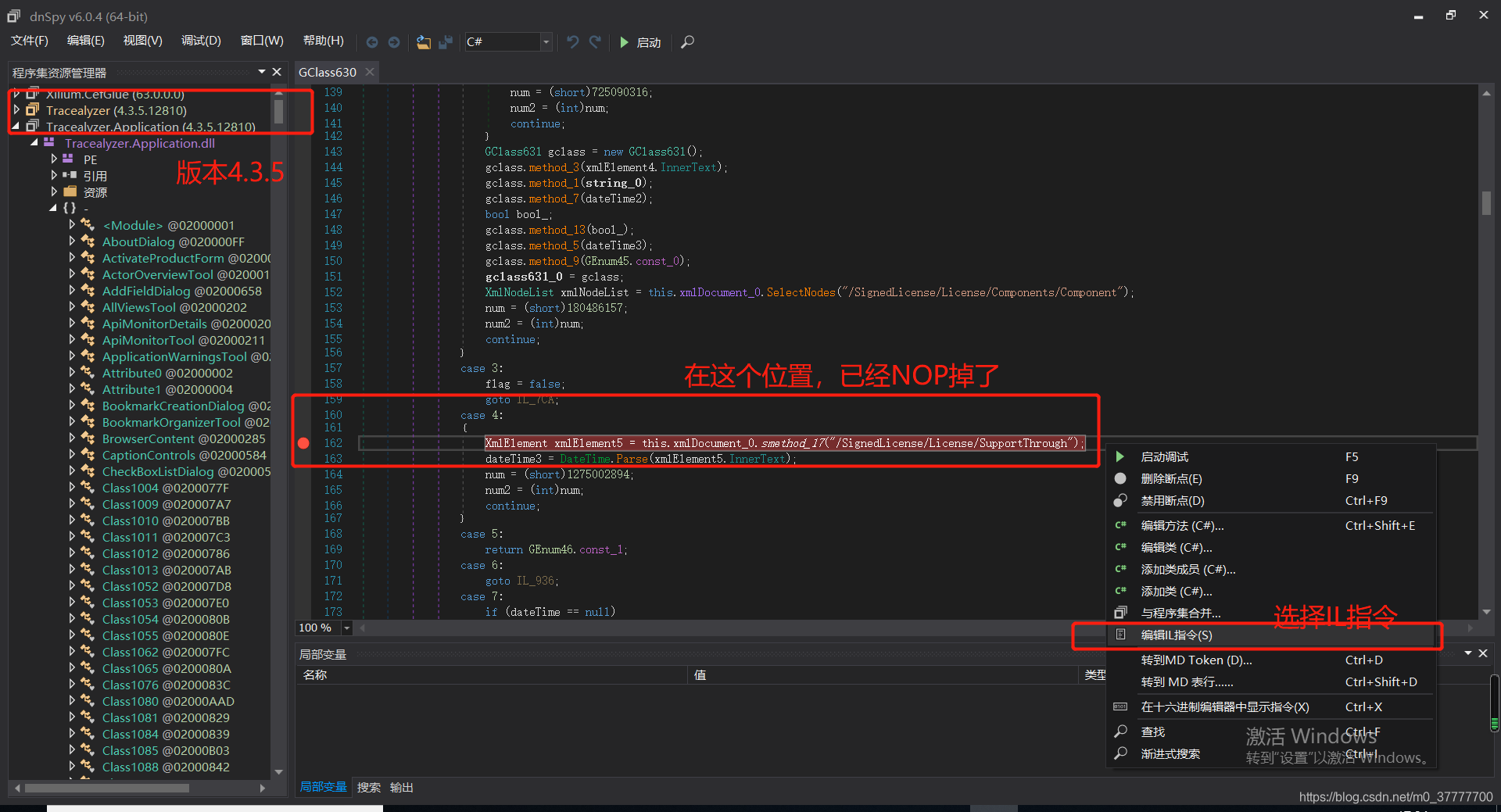This screenshot has width=1501, height=812.
Task: Click the open file folder toolbar icon
Action: tap(423, 42)
